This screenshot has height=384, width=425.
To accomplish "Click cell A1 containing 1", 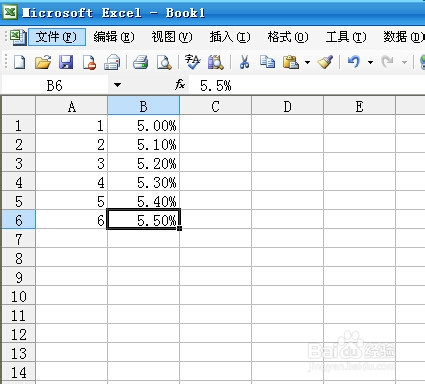I will (72, 125).
